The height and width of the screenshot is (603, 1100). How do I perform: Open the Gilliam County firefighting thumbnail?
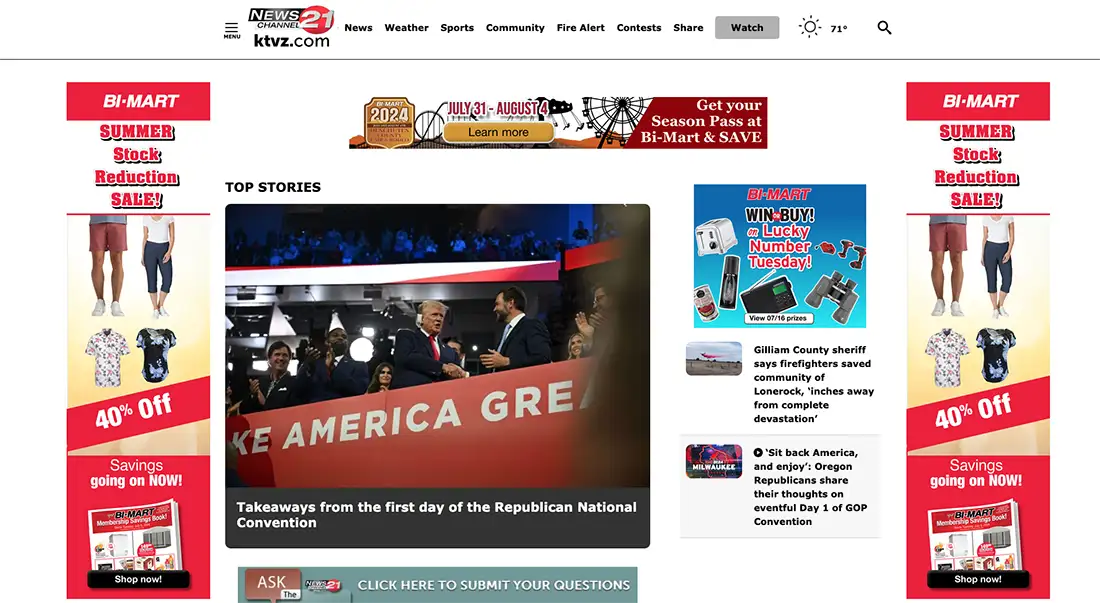pos(713,358)
